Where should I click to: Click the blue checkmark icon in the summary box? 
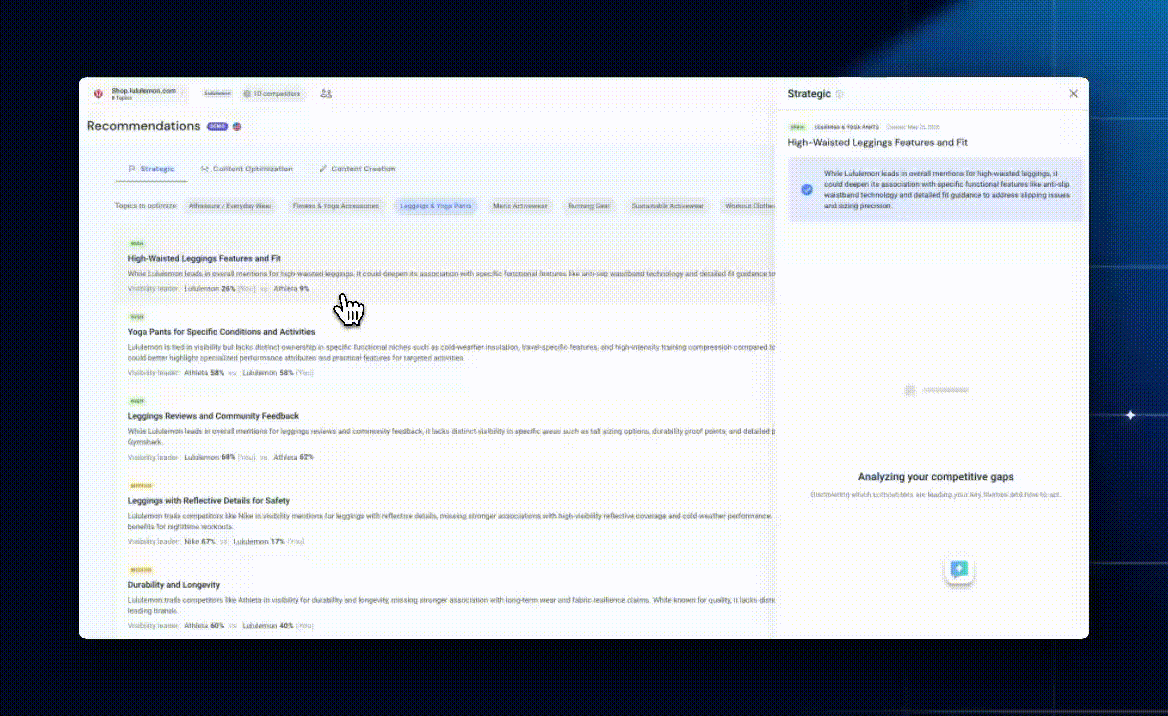[x=807, y=190]
